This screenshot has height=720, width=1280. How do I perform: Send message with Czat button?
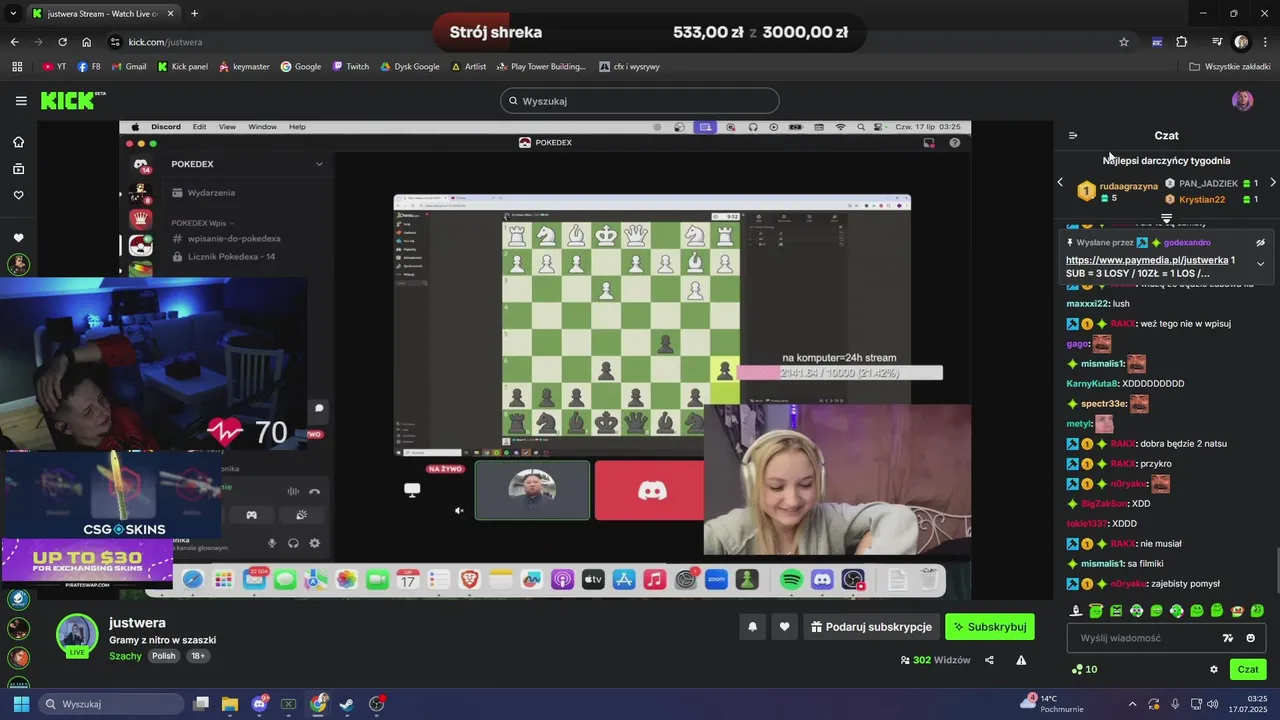(x=1248, y=670)
